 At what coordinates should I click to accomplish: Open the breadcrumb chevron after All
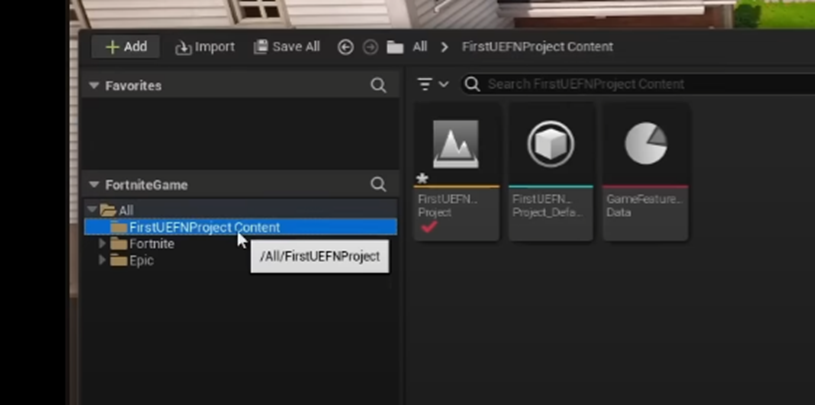tap(444, 47)
